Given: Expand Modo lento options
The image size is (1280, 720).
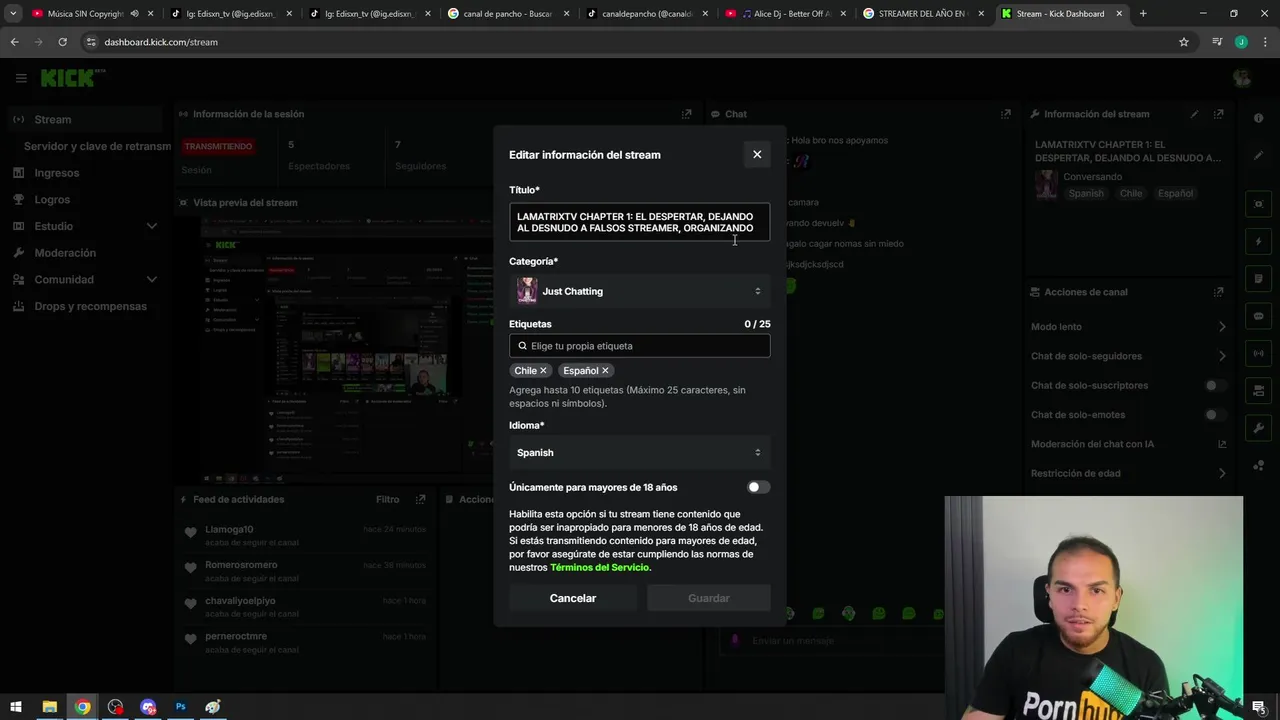Looking at the screenshot, I should pos(1221,327).
